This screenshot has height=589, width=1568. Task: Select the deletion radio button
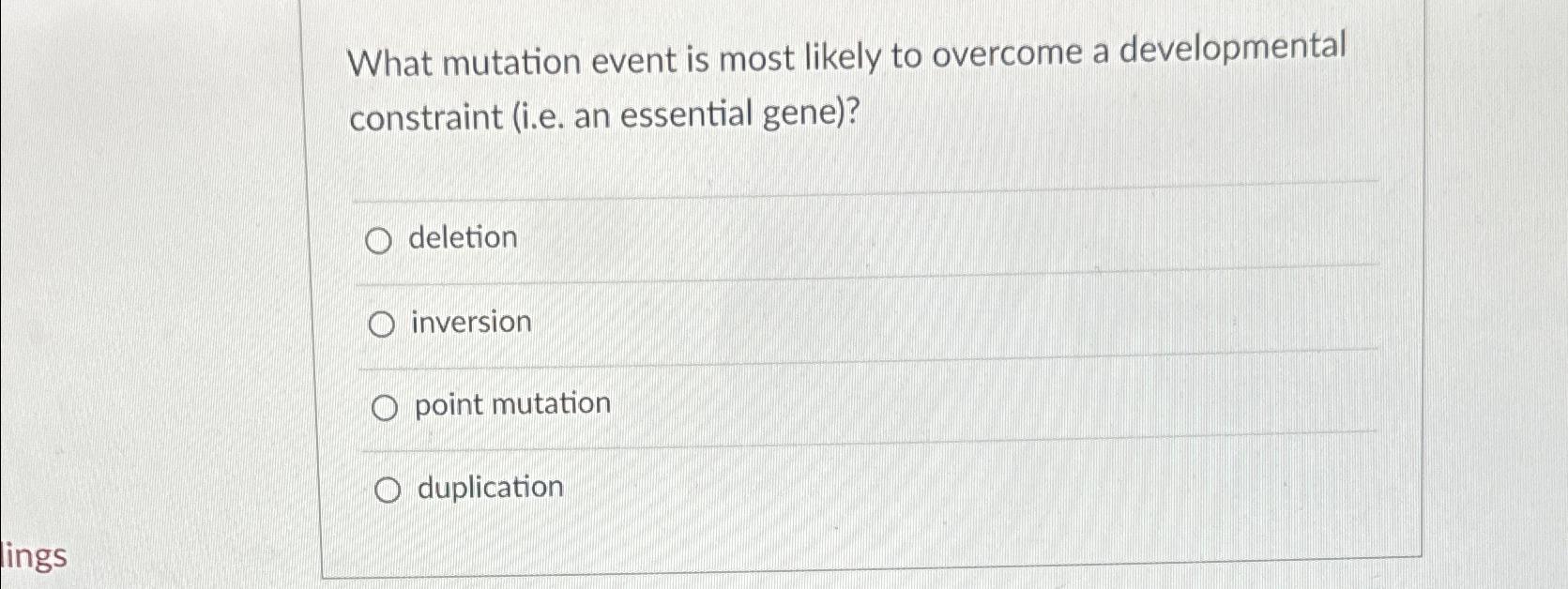[380, 241]
